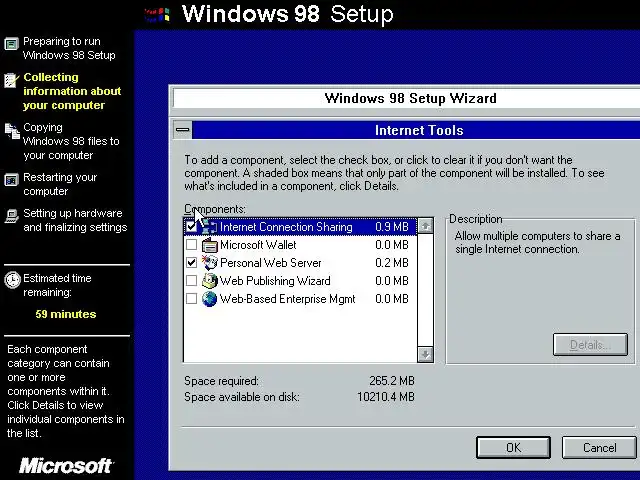The height and width of the screenshot is (480, 640).
Task: Click the Details... button
Action: (590, 345)
